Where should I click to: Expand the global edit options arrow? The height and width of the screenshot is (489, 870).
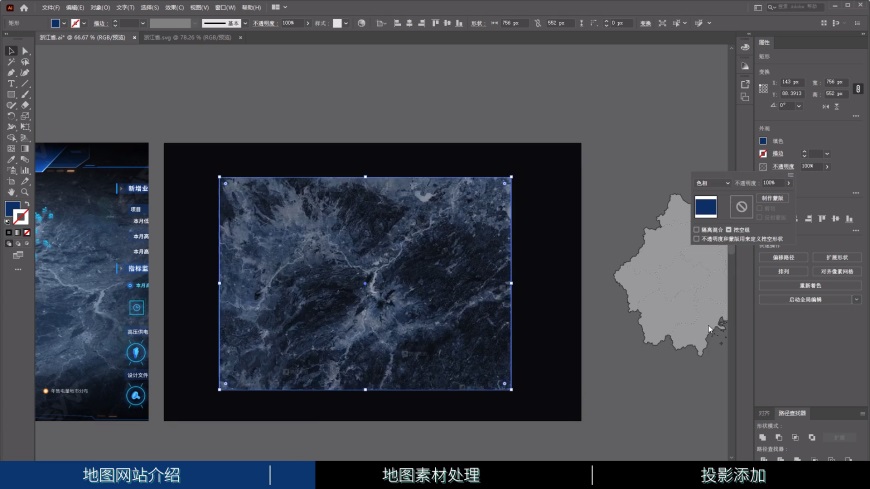[x=857, y=300]
